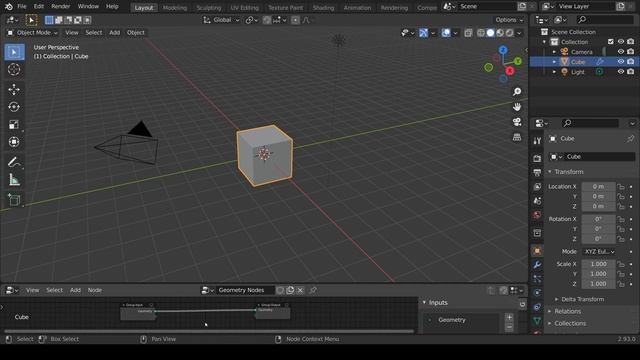
Task: Click the zoom viewport icon
Action: 517,92
